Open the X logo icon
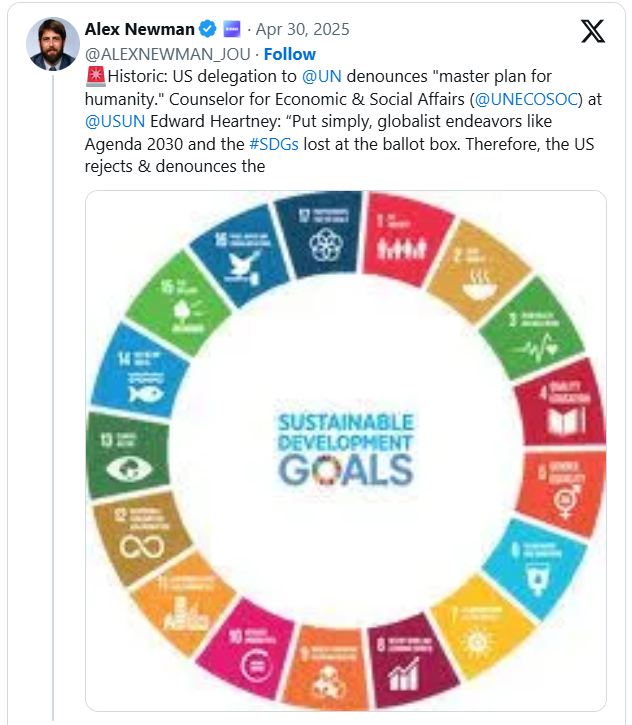This screenshot has width=632, height=725. pyautogui.click(x=593, y=31)
